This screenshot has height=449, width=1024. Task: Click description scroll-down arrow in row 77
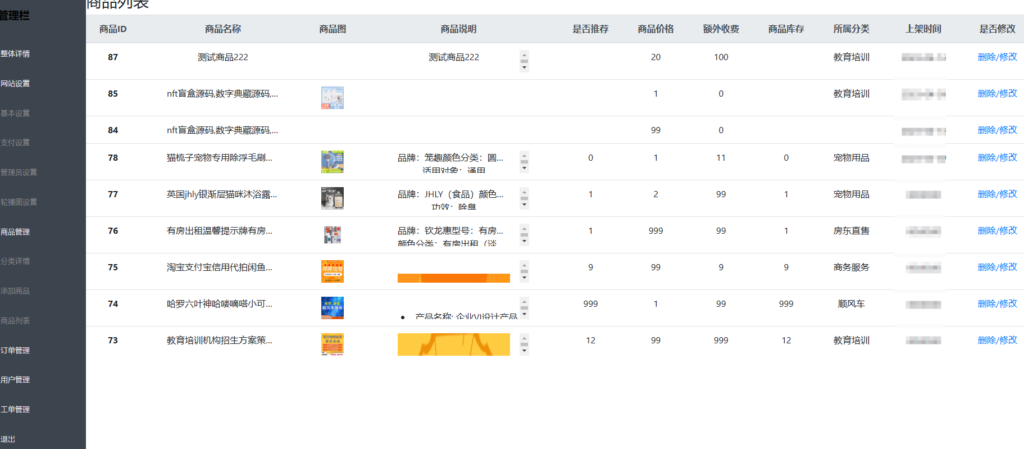pos(524,204)
